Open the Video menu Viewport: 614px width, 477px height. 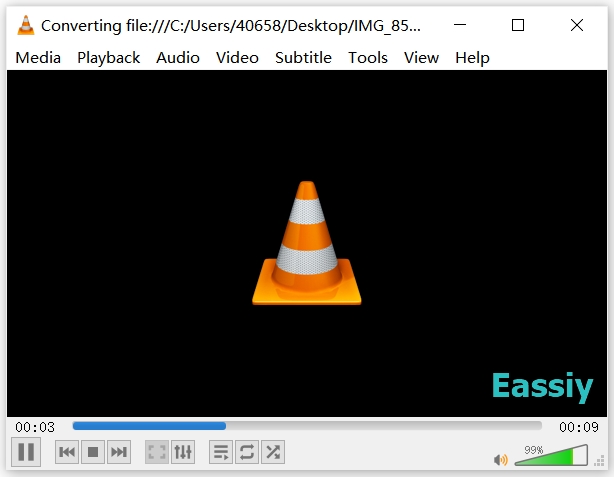tap(237, 58)
